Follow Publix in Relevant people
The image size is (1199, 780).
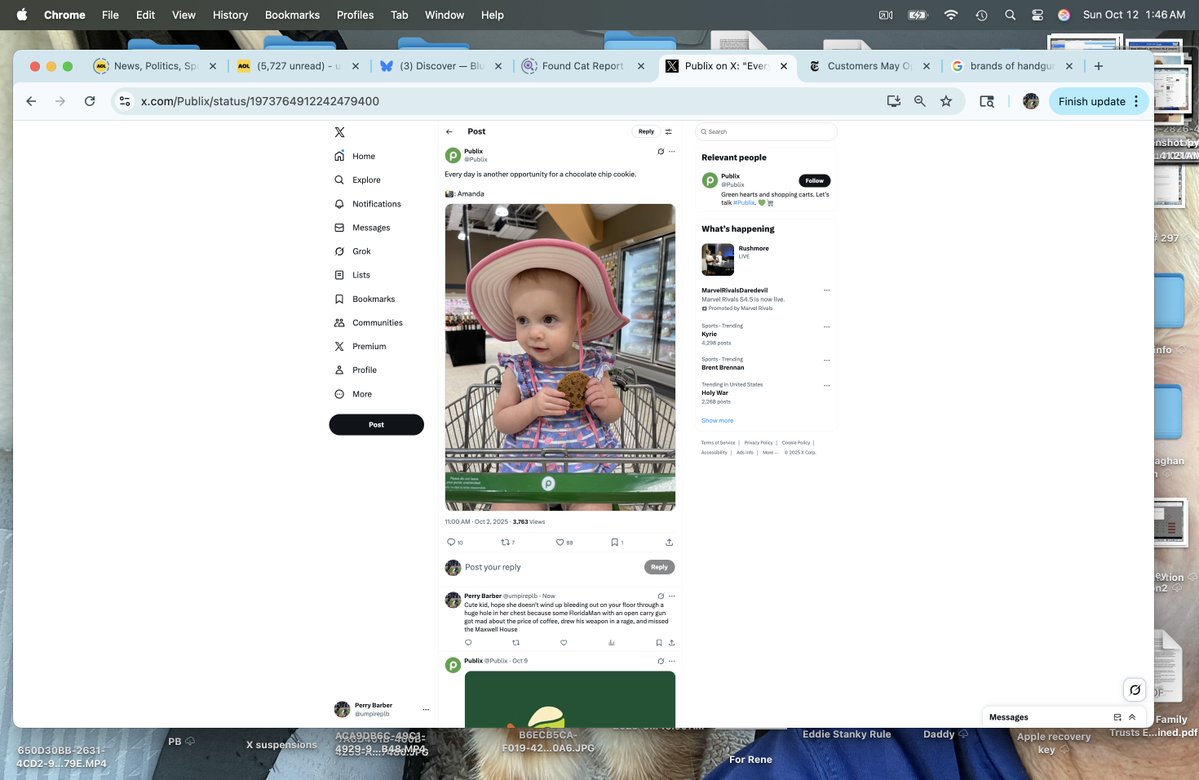coord(814,180)
